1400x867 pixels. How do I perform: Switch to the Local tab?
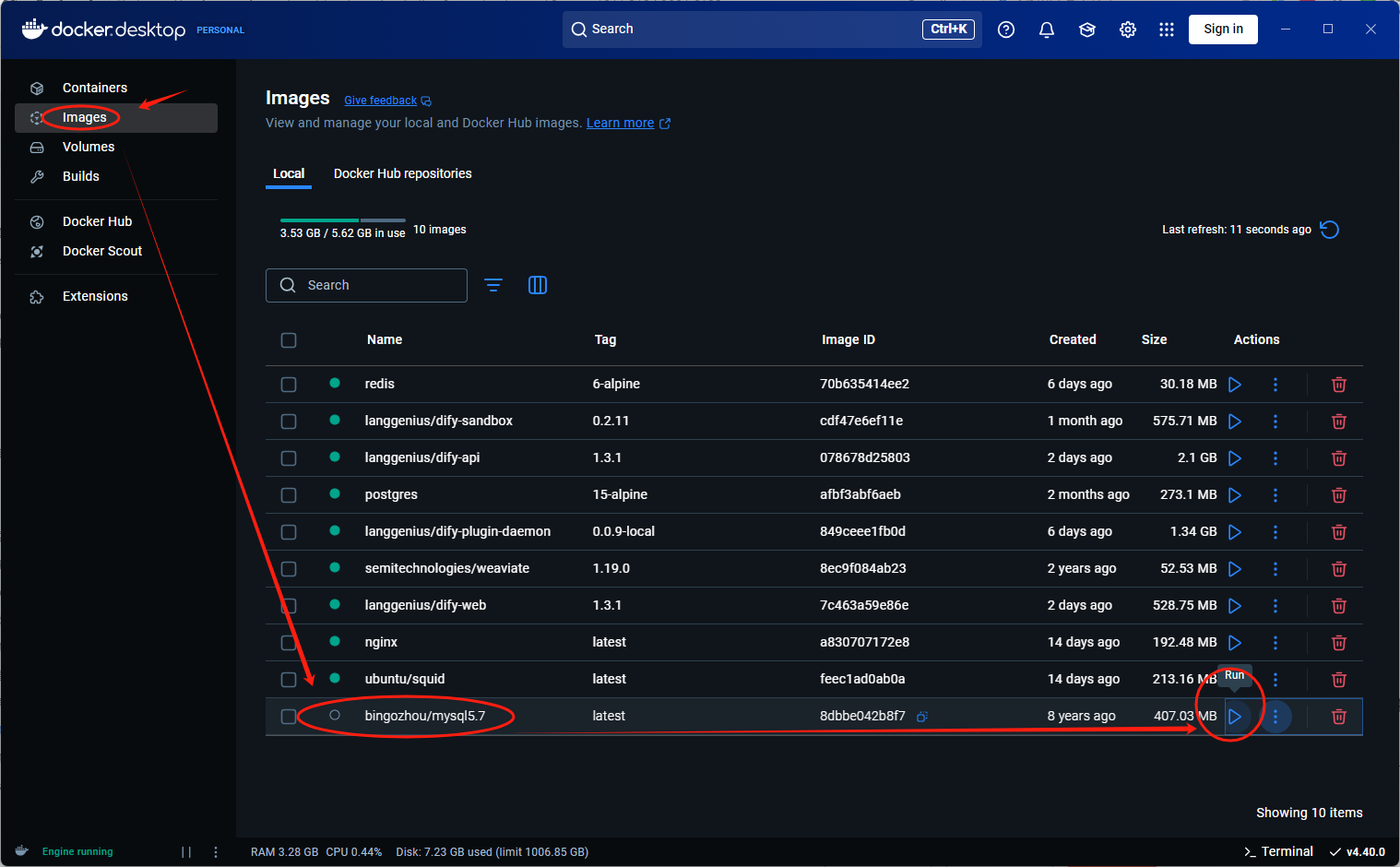point(289,173)
